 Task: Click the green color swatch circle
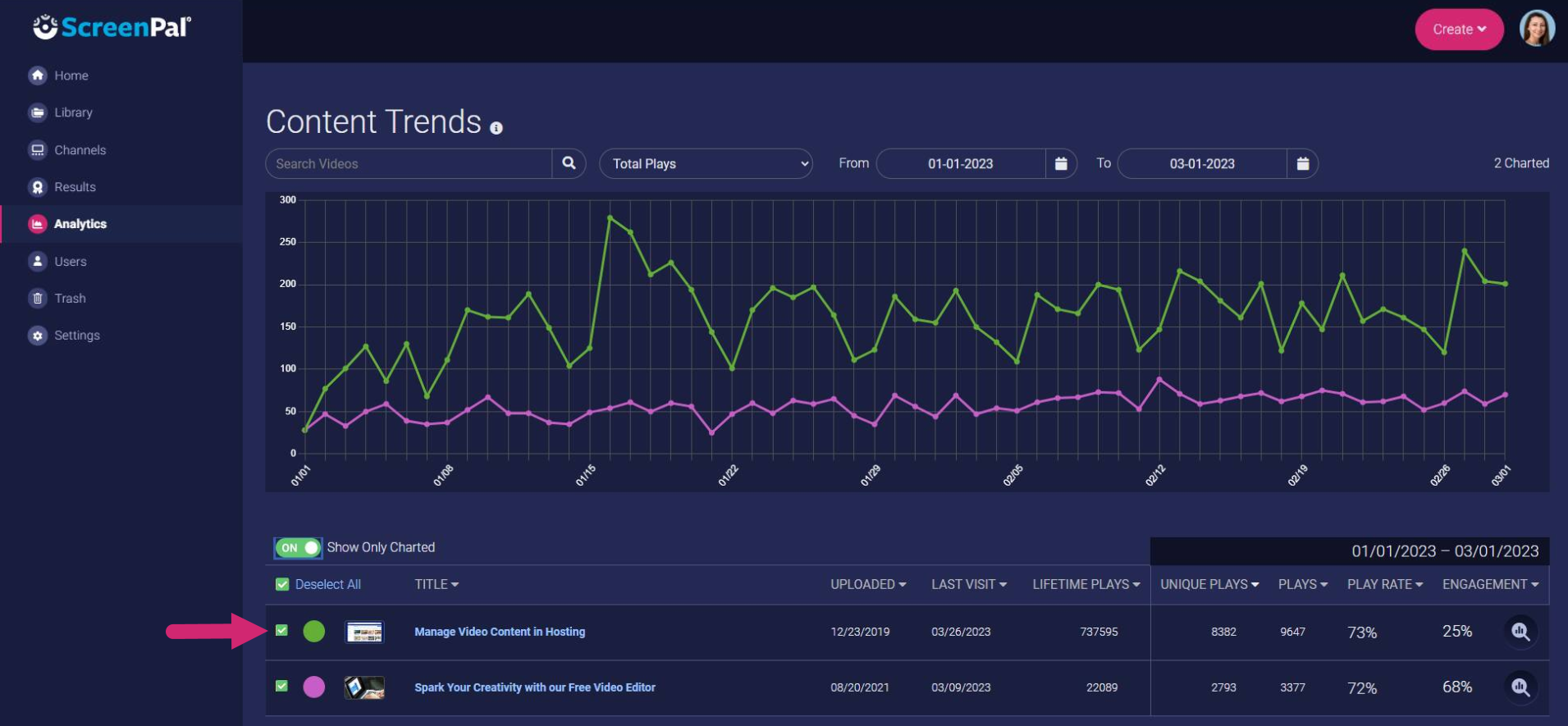point(314,631)
